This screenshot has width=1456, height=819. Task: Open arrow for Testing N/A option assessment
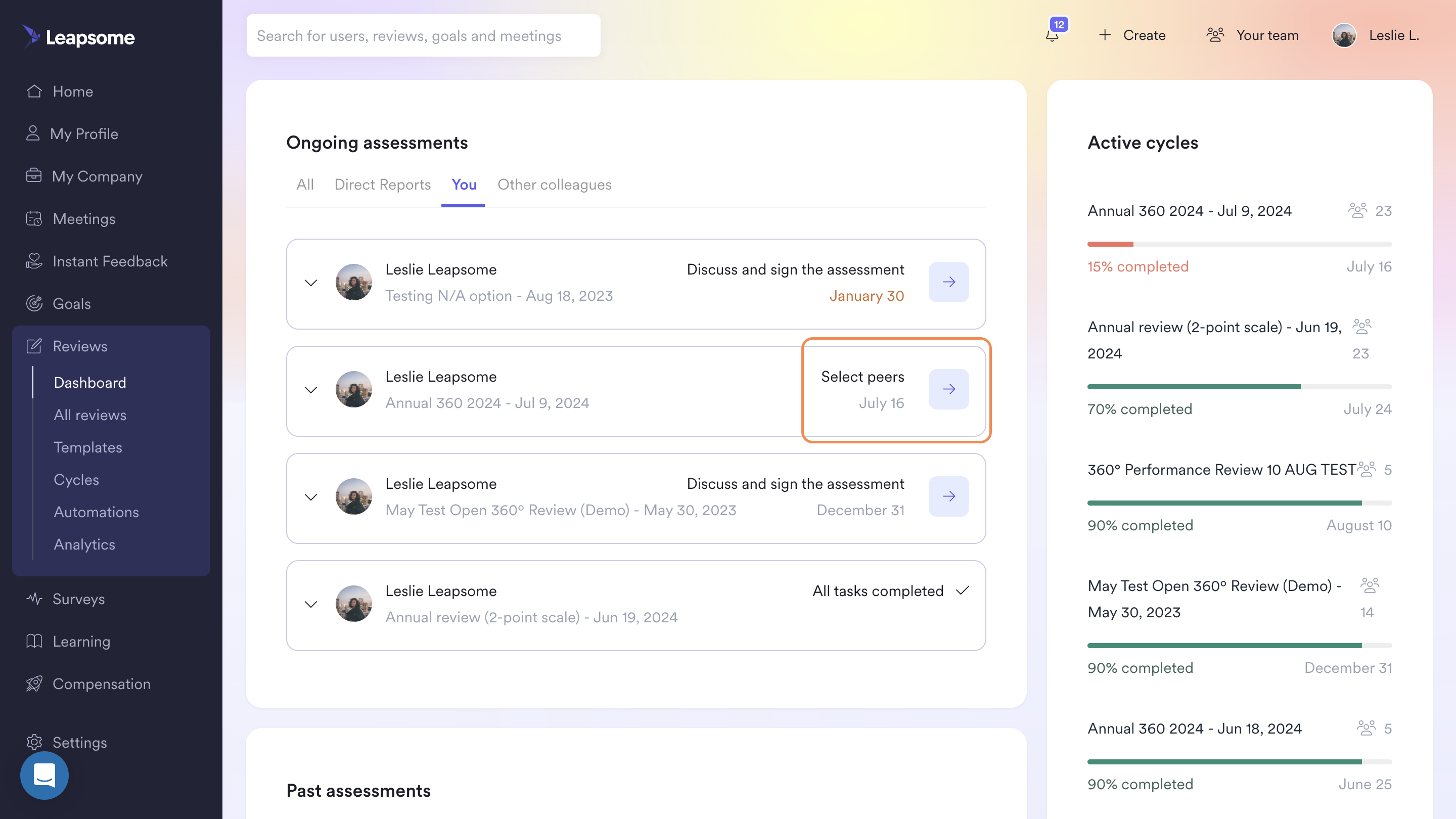point(948,282)
